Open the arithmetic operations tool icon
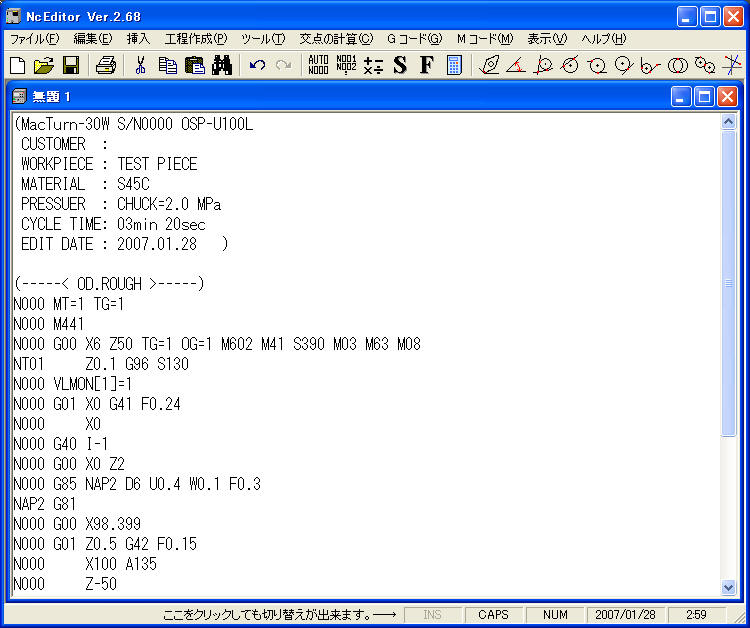 coord(373,65)
